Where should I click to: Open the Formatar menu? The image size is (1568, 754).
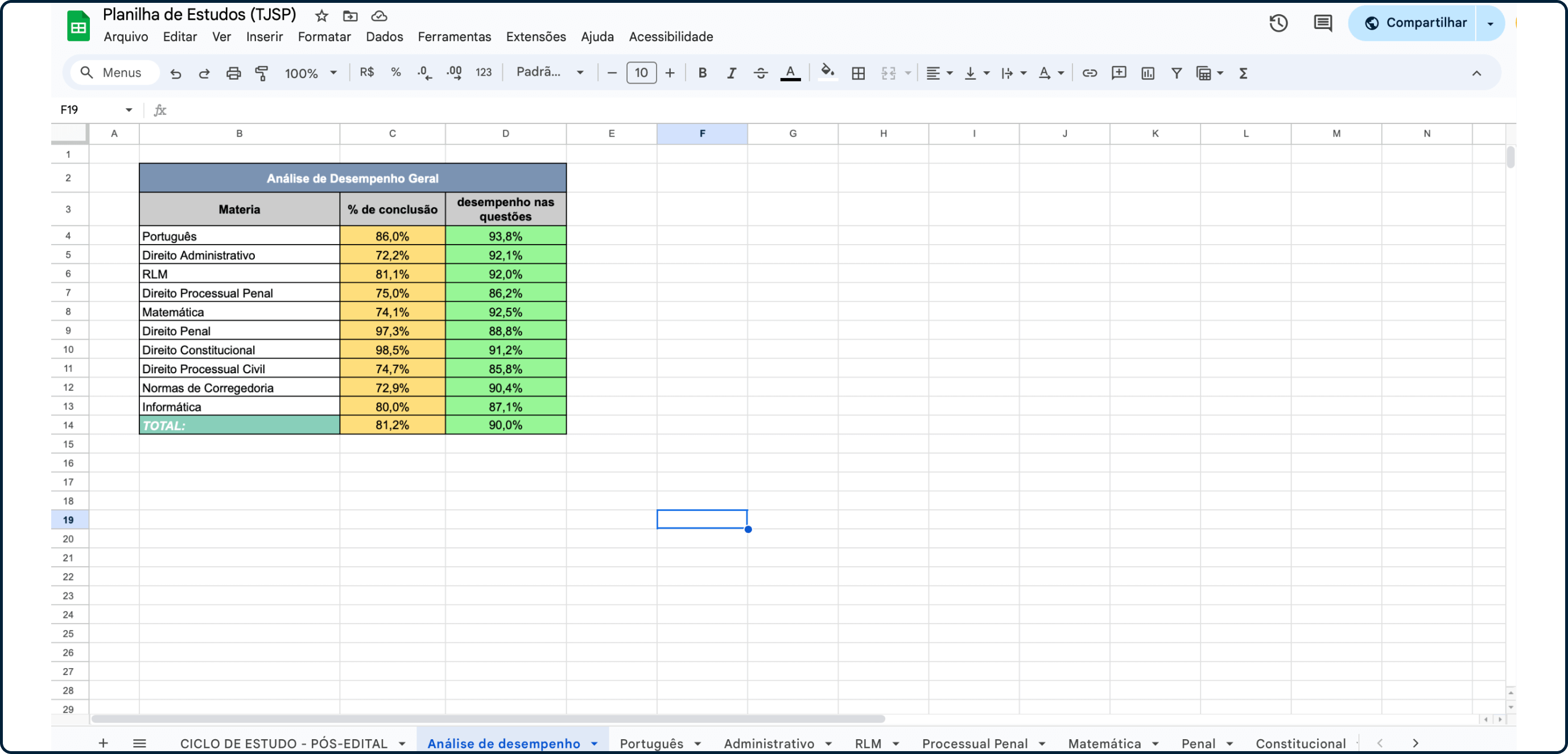click(324, 36)
